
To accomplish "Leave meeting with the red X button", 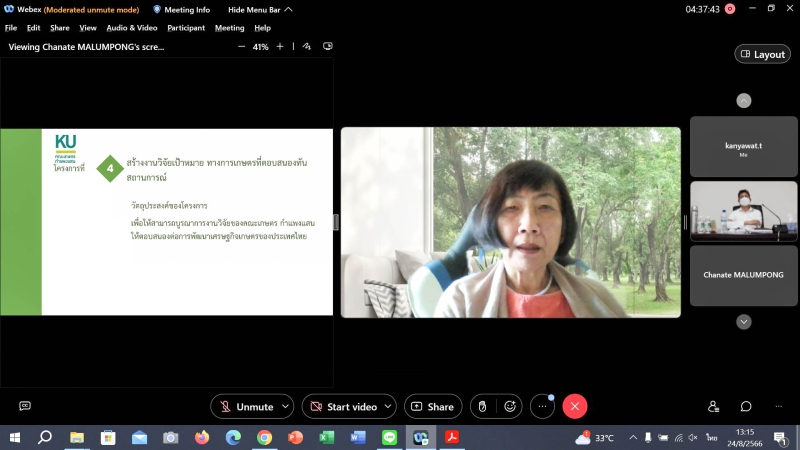I will pos(574,407).
